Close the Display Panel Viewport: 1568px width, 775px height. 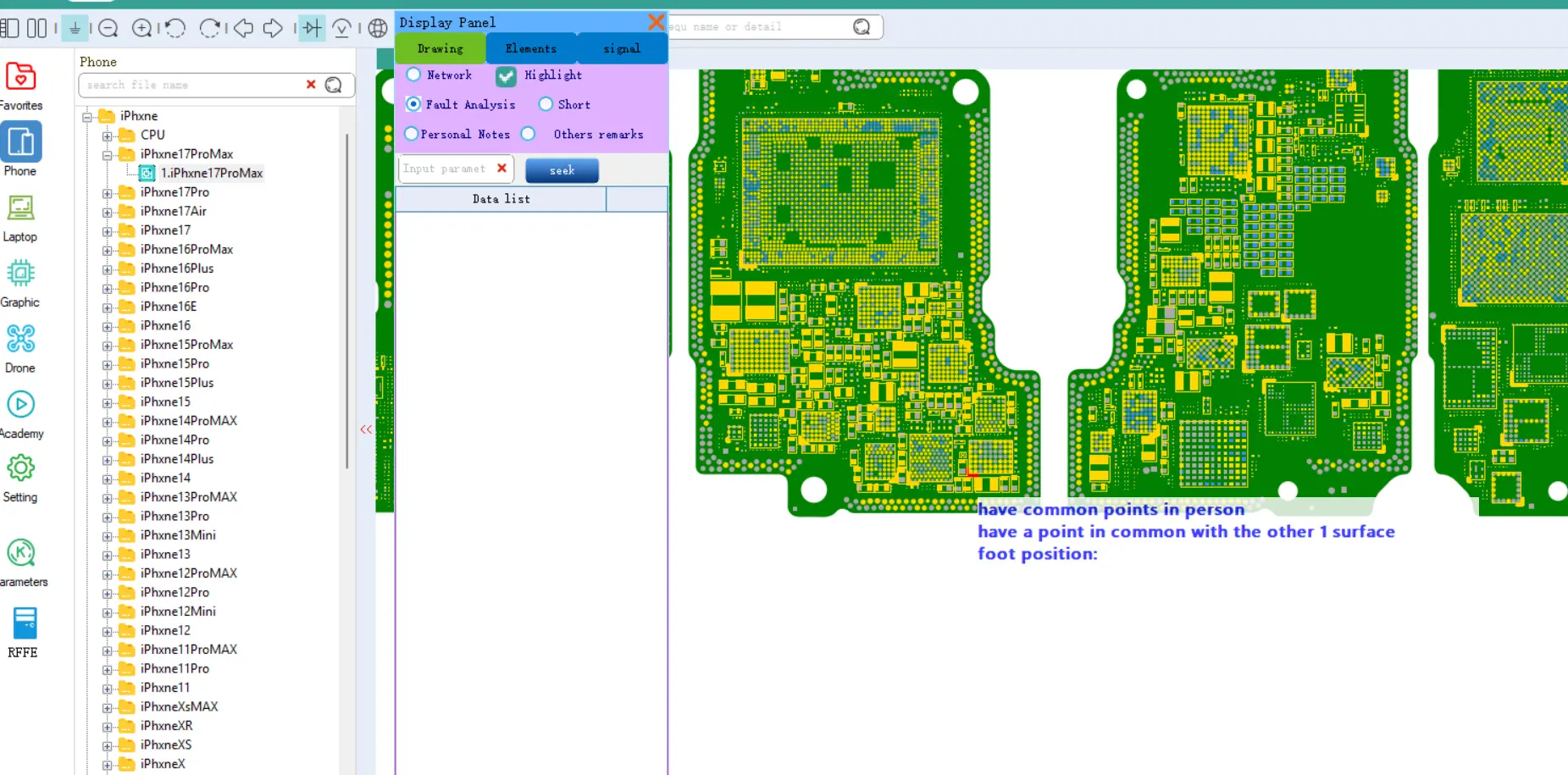[x=656, y=22]
